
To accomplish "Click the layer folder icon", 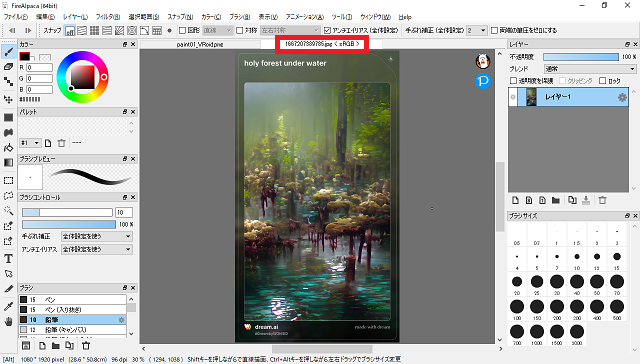I will point(556,200).
